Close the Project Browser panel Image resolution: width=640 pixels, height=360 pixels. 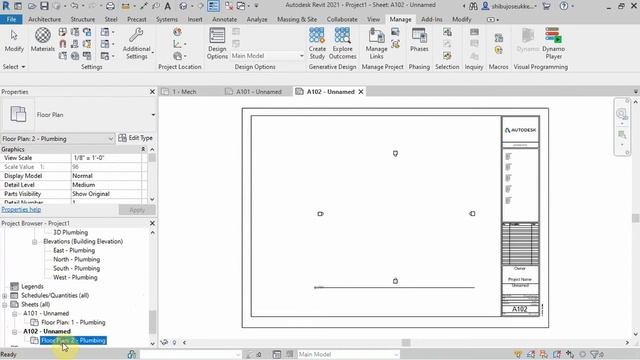[152, 223]
